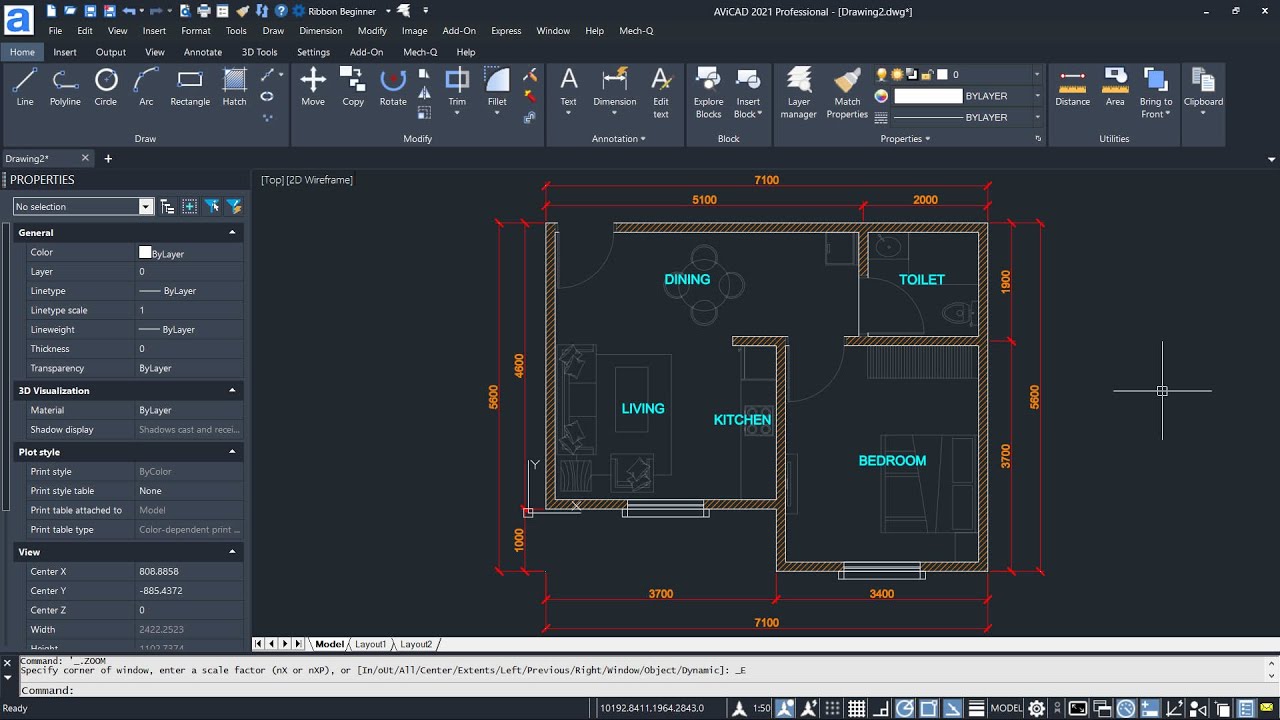Click the Distance measuring tool
The height and width of the screenshot is (720, 1280).
tap(1073, 87)
